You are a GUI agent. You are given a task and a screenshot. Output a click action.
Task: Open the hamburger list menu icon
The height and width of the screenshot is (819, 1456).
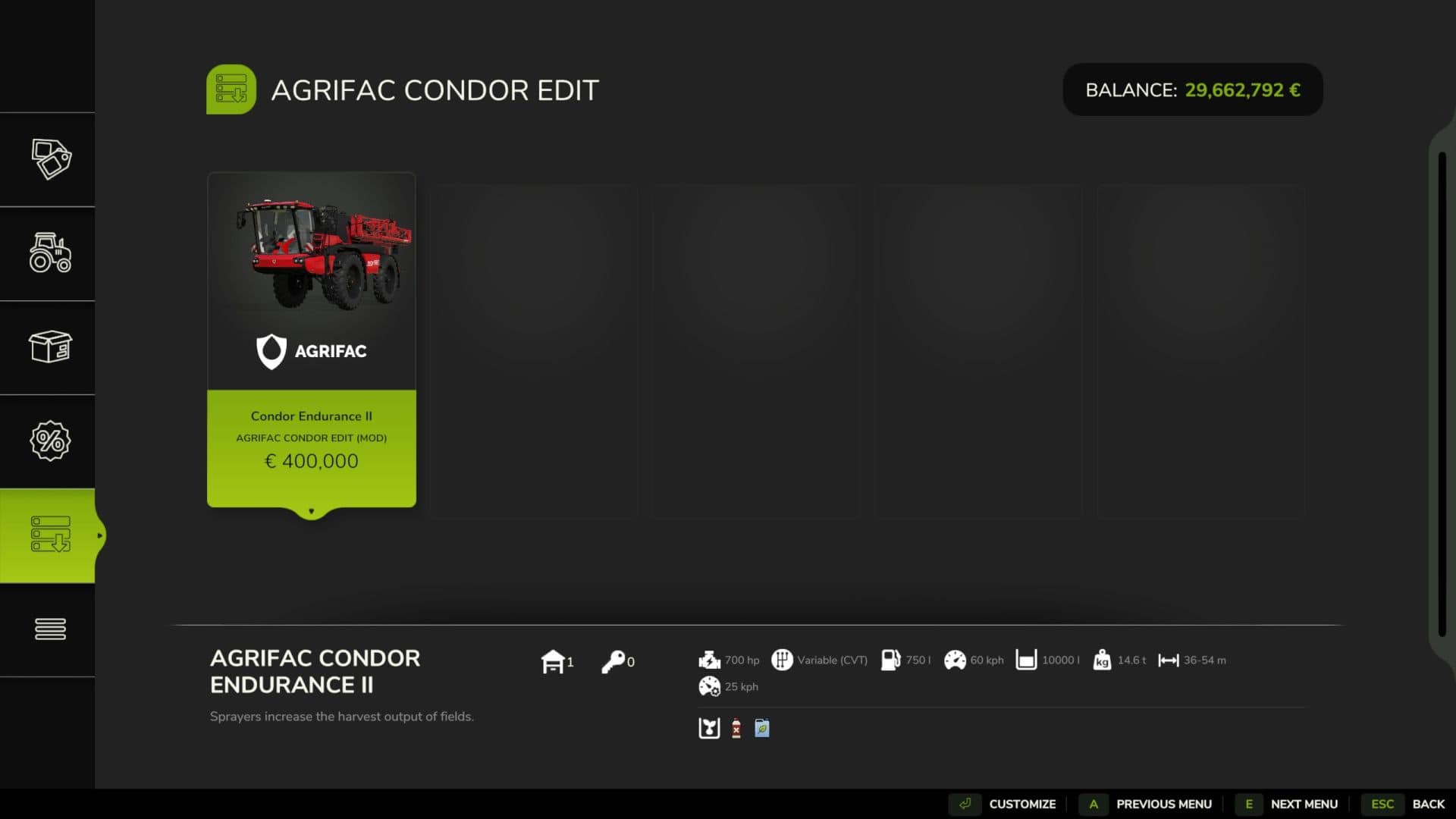50,629
